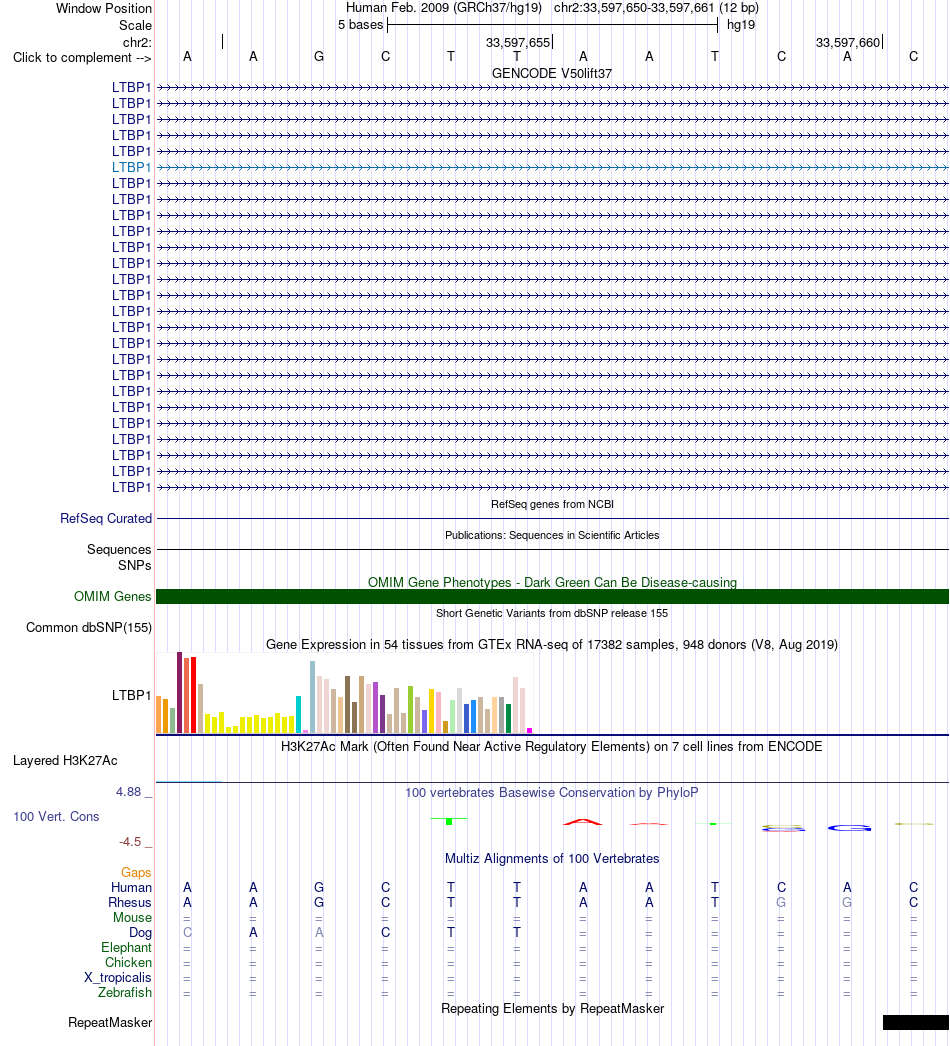
Task: Open the Common dbSNP(155) track label
Action: click(x=89, y=628)
